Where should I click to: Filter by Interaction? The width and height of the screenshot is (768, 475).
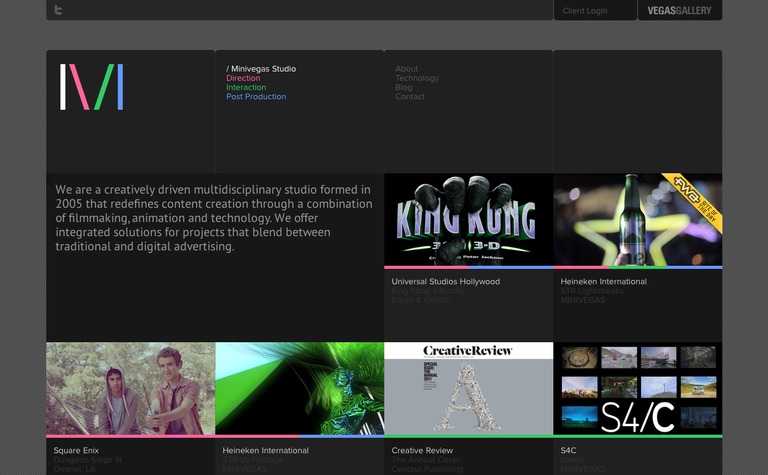pyautogui.click(x=246, y=87)
